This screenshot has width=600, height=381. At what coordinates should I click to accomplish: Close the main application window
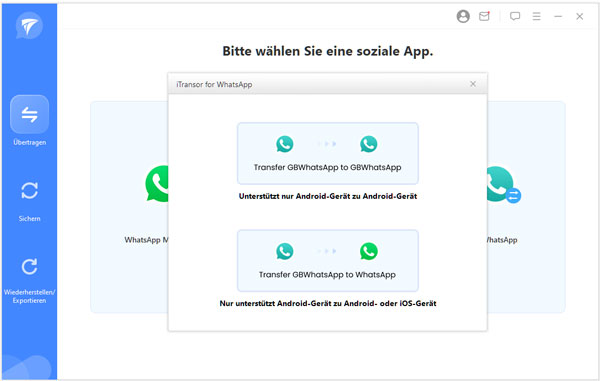(x=580, y=16)
